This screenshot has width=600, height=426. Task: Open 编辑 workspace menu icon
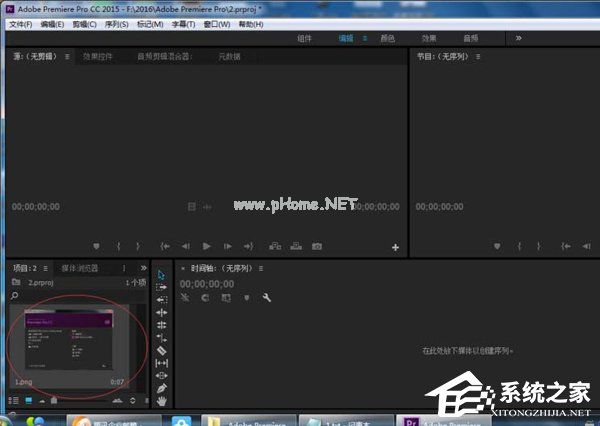click(x=365, y=38)
